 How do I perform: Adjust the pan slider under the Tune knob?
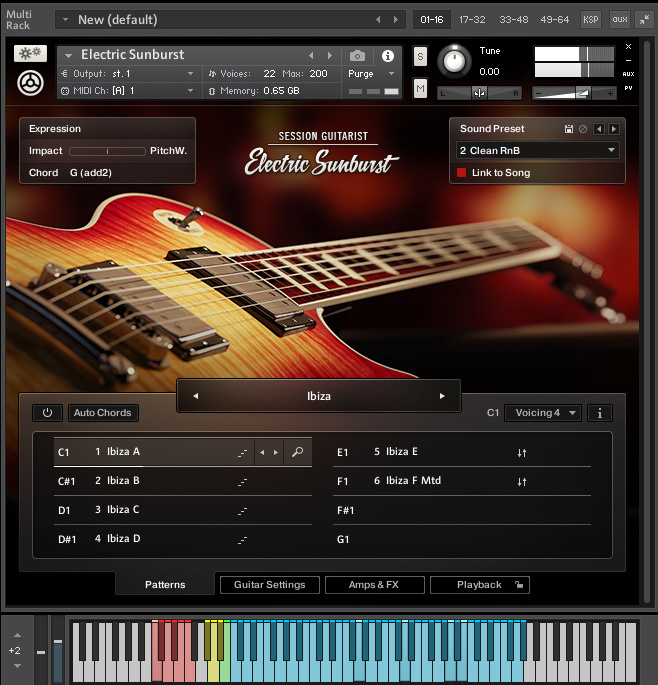[479, 93]
